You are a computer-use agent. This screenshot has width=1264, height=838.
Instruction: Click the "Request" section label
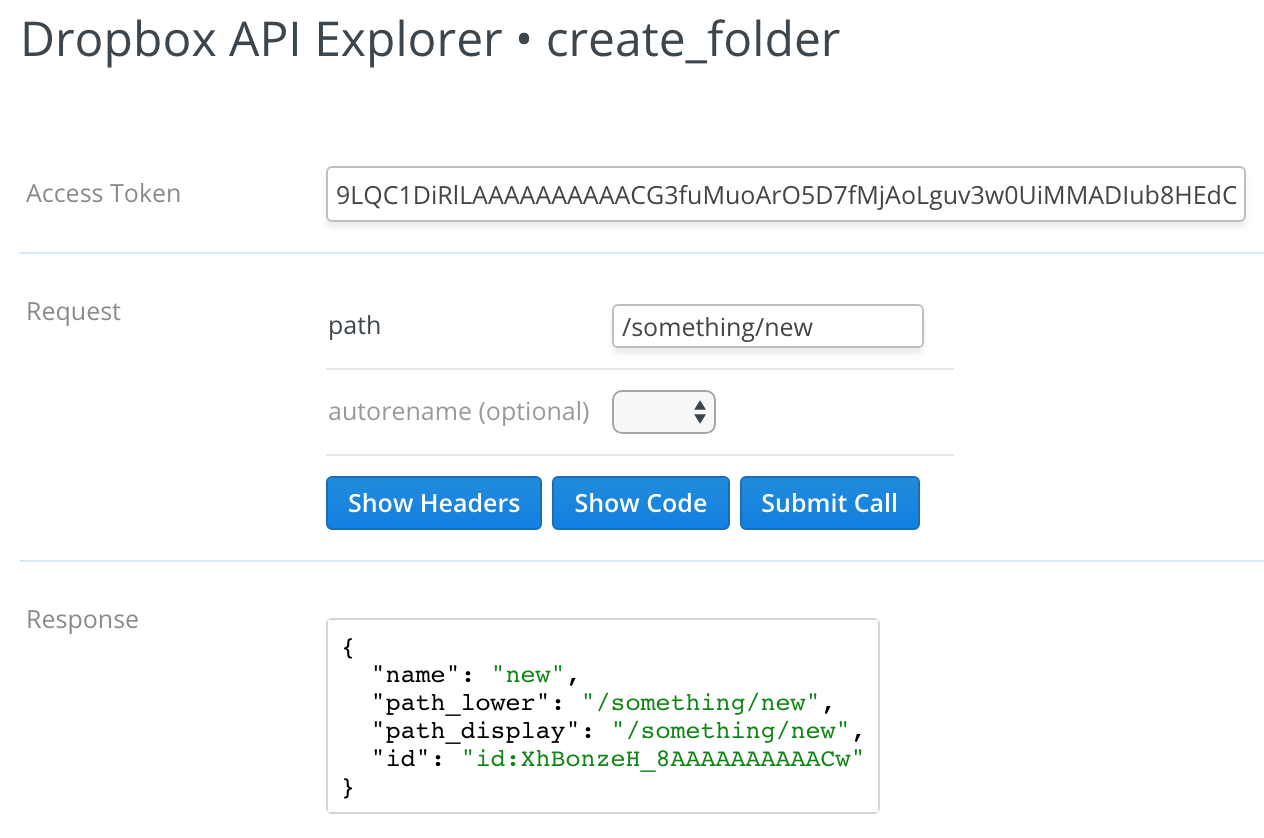[x=73, y=311]
